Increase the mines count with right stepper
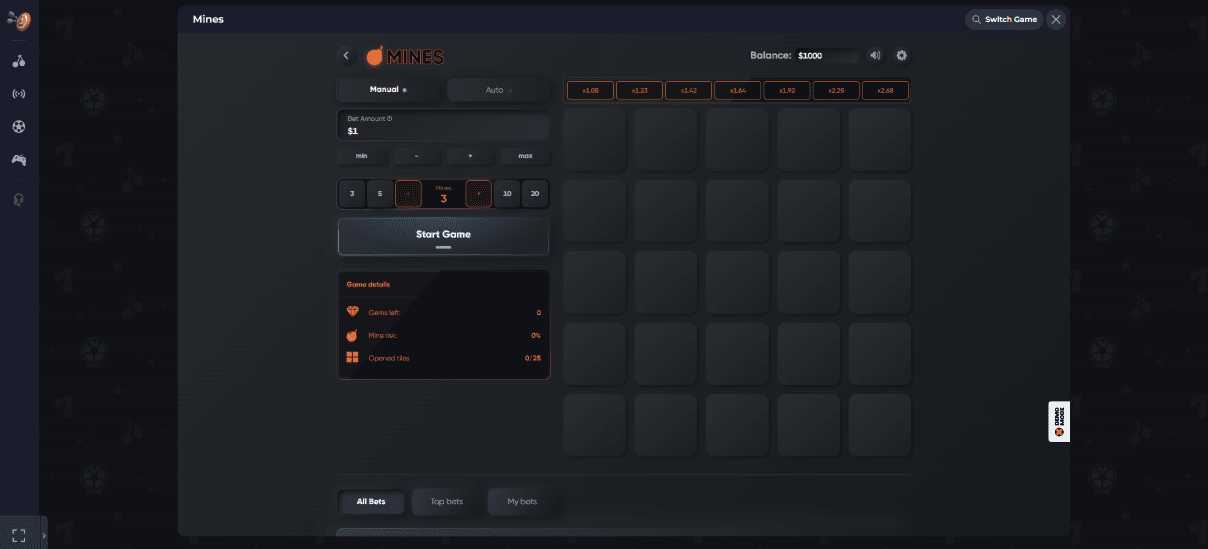This screenshot has width=1208, height=549. [479, 194]
